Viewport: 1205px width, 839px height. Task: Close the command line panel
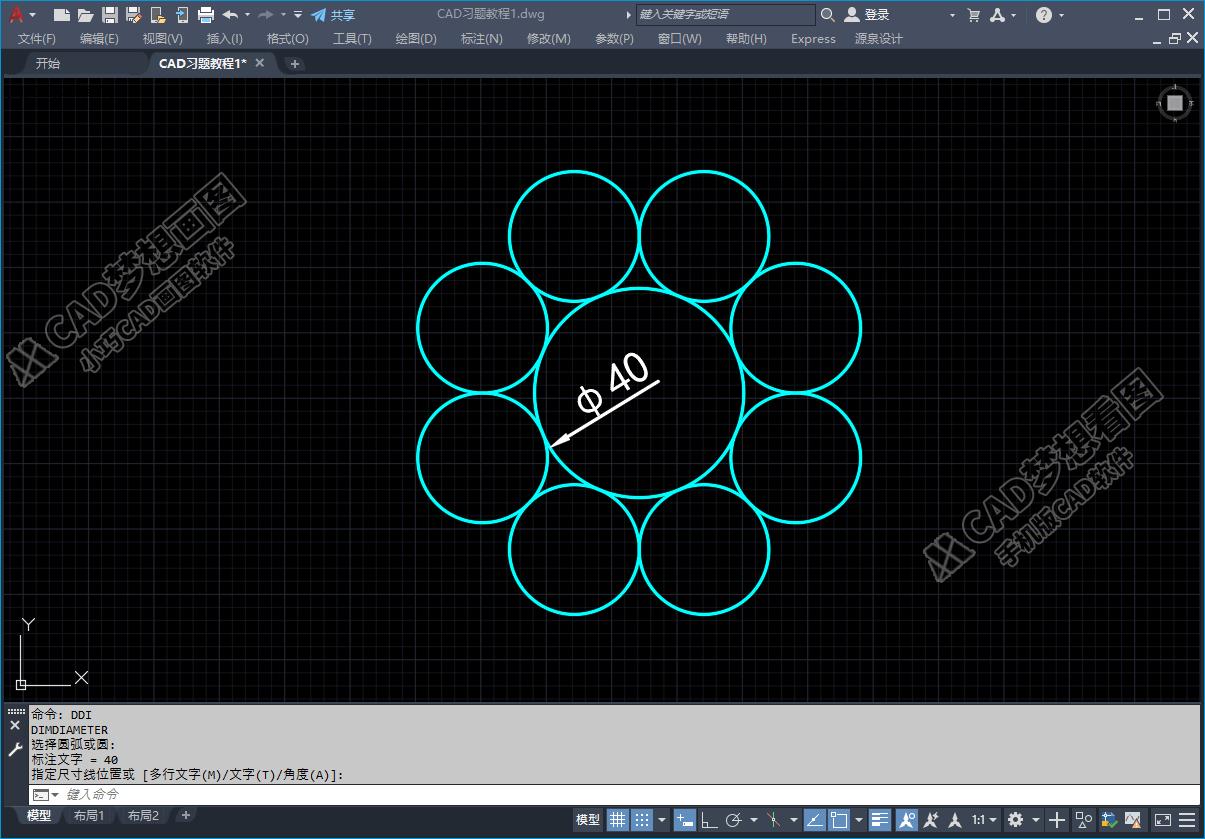[x=15, y=726]
